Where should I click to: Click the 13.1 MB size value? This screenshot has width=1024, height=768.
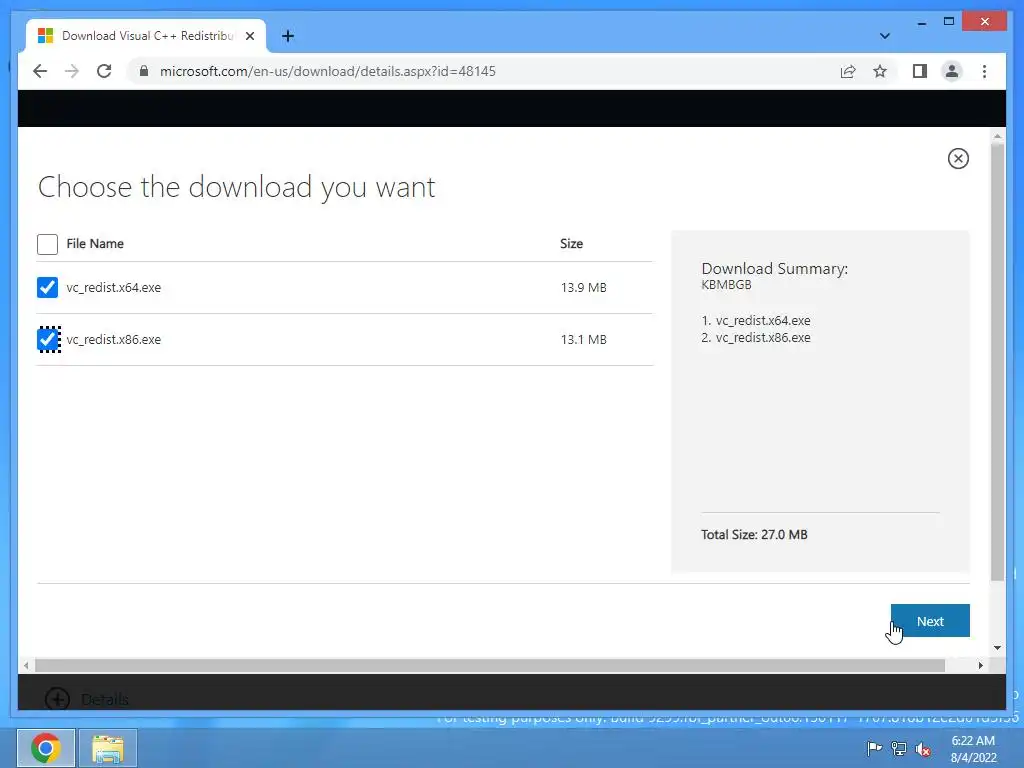(584, 340)
